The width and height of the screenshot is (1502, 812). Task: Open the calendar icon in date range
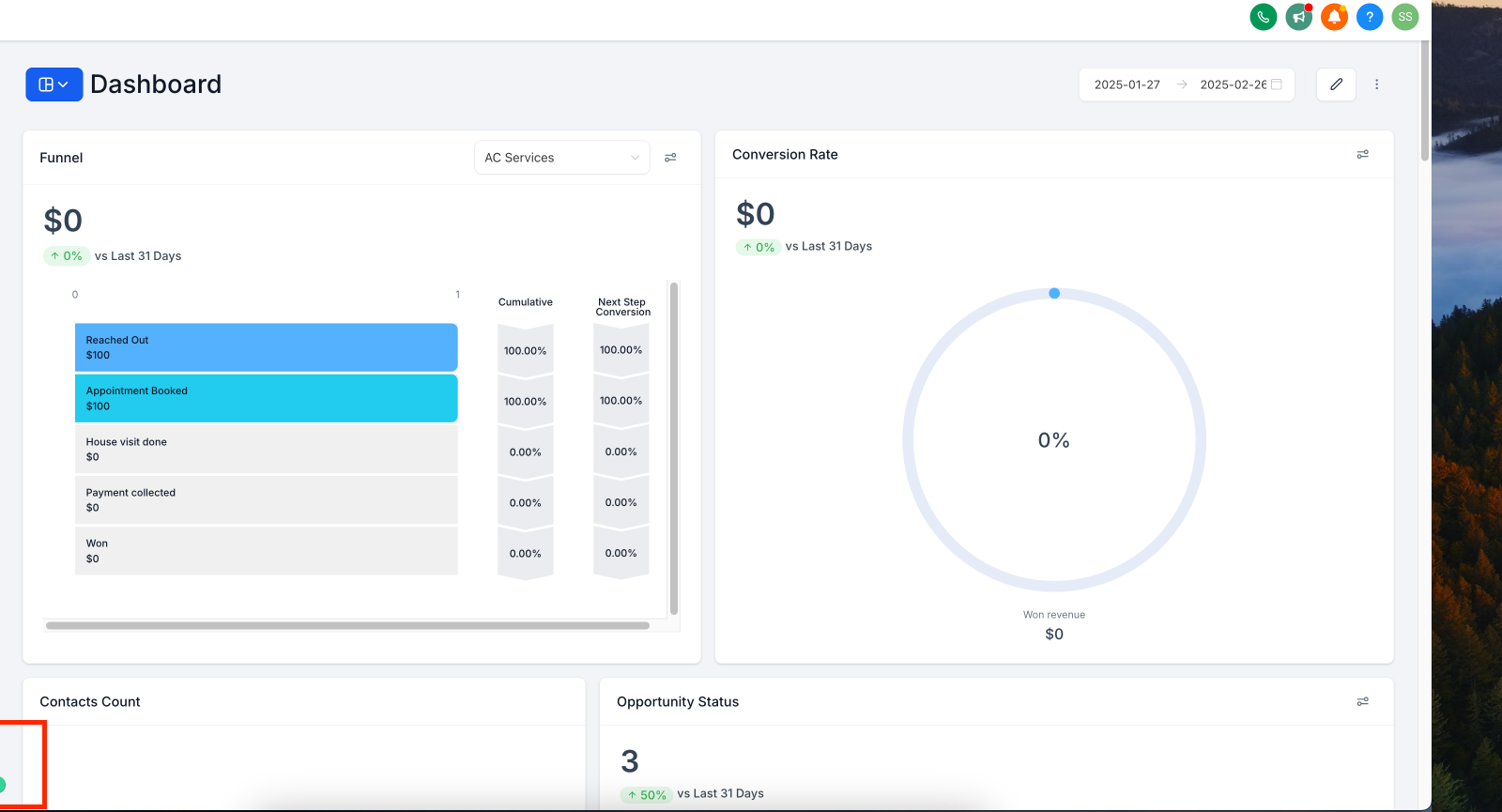click(1277, 84)
